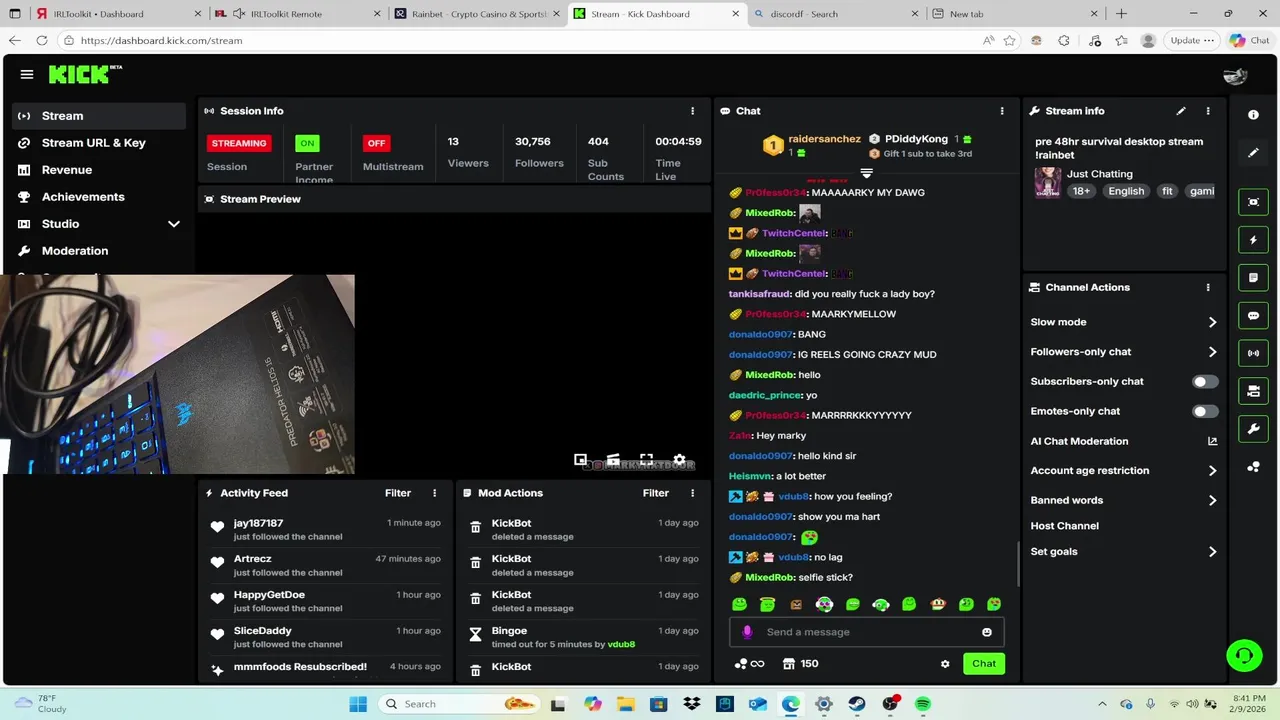This screenshot has height=720, width=1280.
Task: Edit stream info with the pencil icon
Action: click(x=1181, y=111)
